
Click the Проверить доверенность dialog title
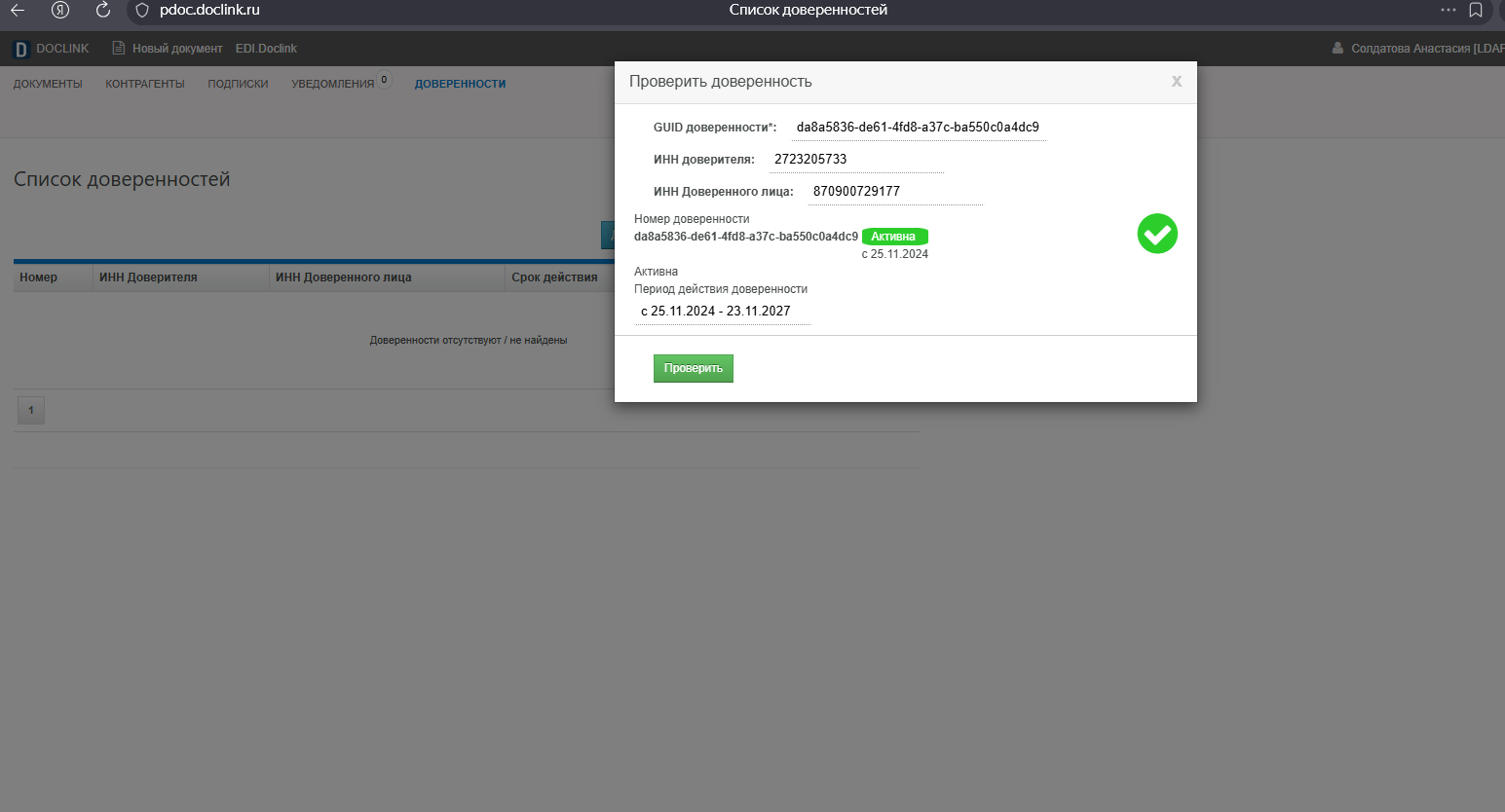click(x=721, y=82)
